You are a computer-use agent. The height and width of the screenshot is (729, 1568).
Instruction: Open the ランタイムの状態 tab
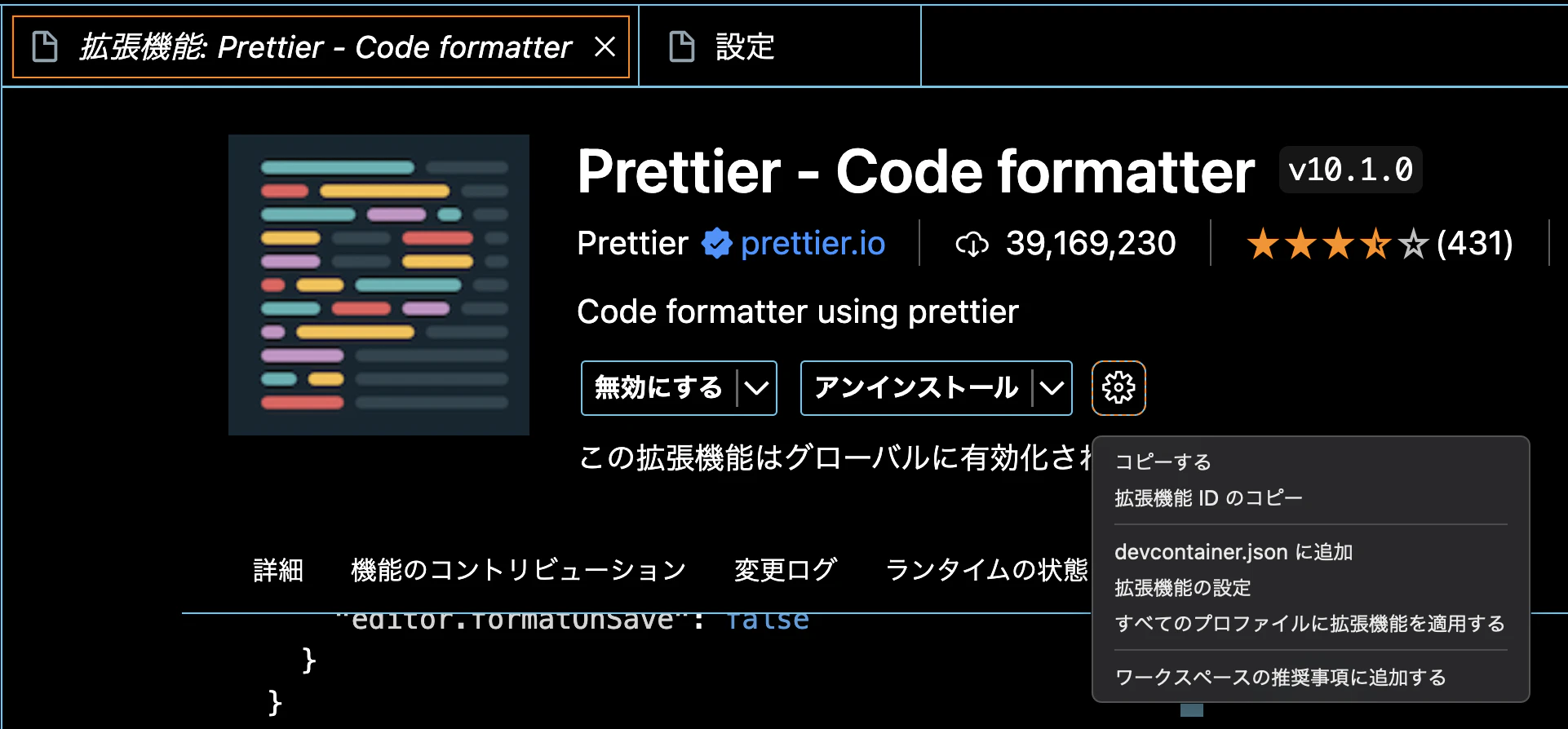[987, 570]
